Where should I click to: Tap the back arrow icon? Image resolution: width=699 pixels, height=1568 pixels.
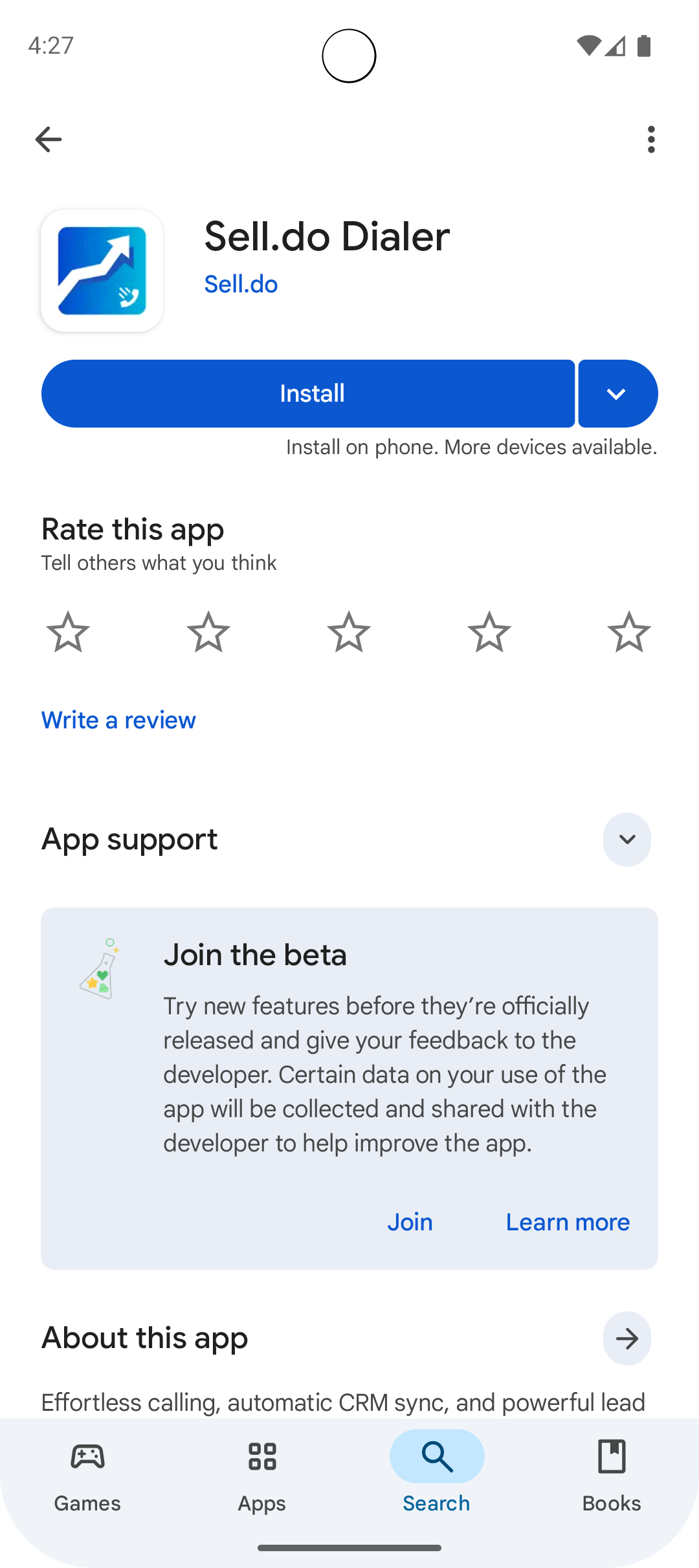pyautogui.click(x=49, y=139)
